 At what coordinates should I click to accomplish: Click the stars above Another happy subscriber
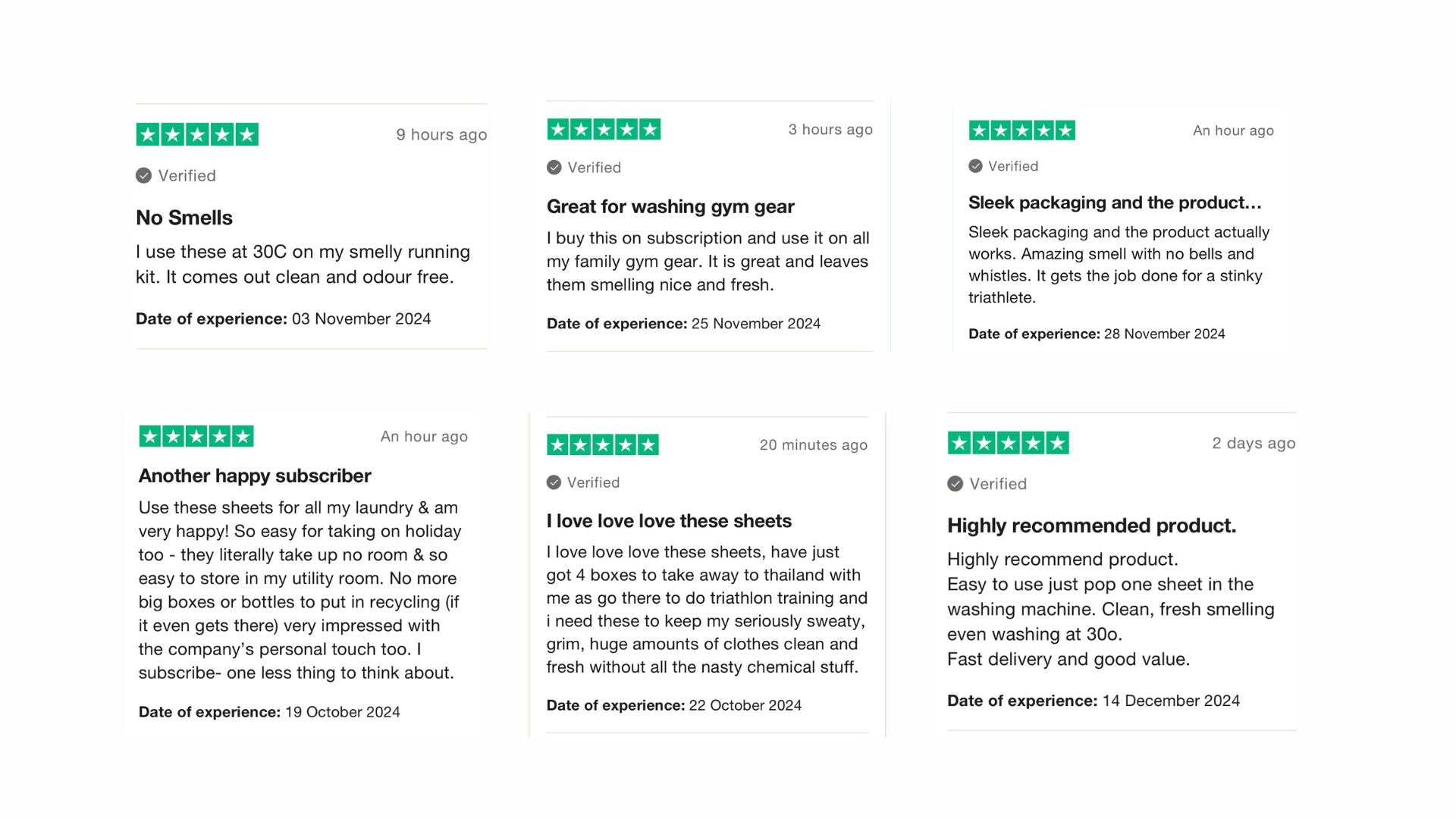pos(196,436)
